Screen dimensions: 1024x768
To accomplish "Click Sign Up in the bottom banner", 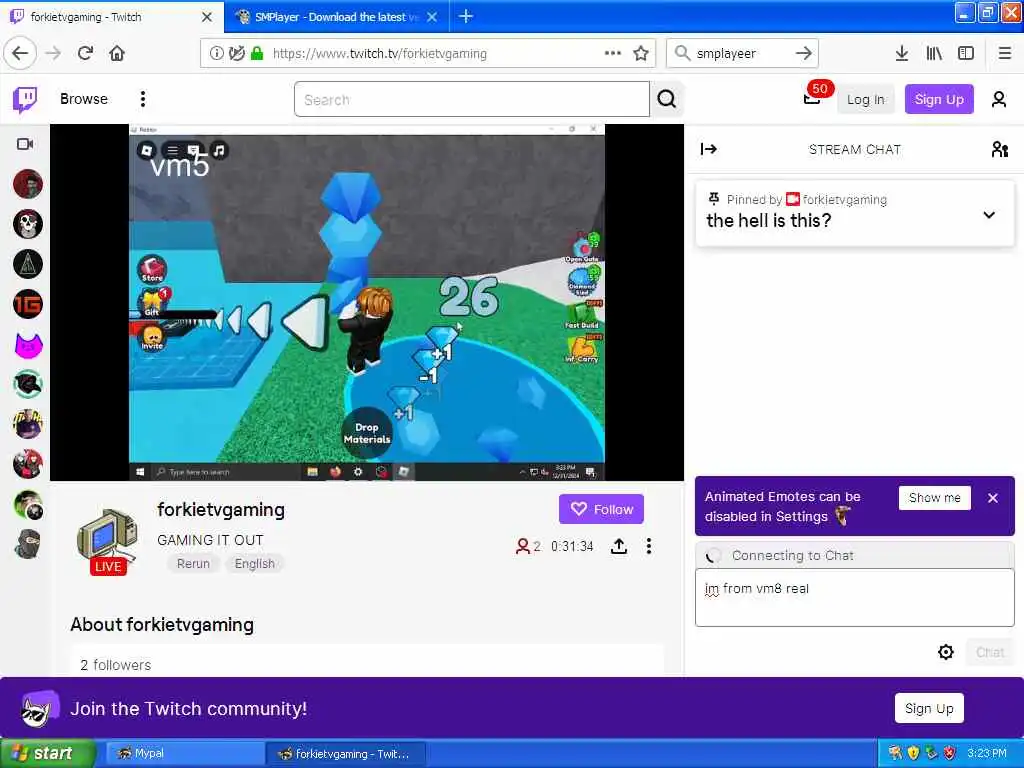I will (x=929, y=709).
